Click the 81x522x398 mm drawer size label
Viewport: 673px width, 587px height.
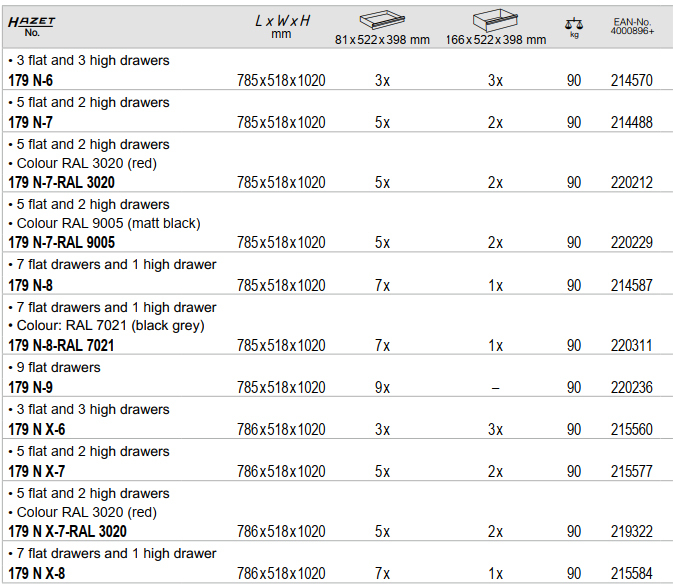point(382,40)
